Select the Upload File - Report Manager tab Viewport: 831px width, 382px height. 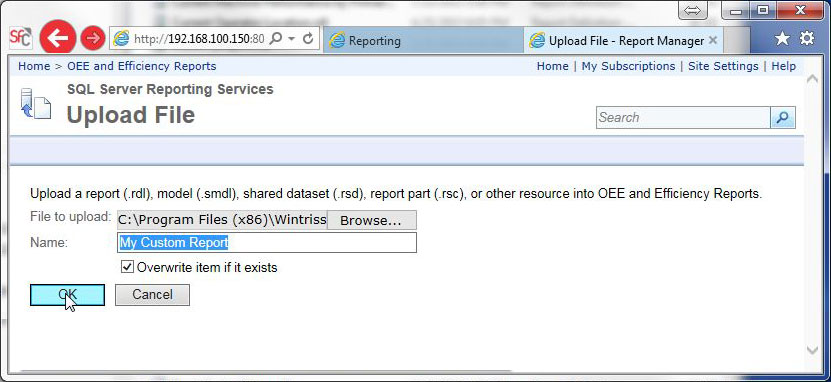pyautogui.click(x=623, y=40)
